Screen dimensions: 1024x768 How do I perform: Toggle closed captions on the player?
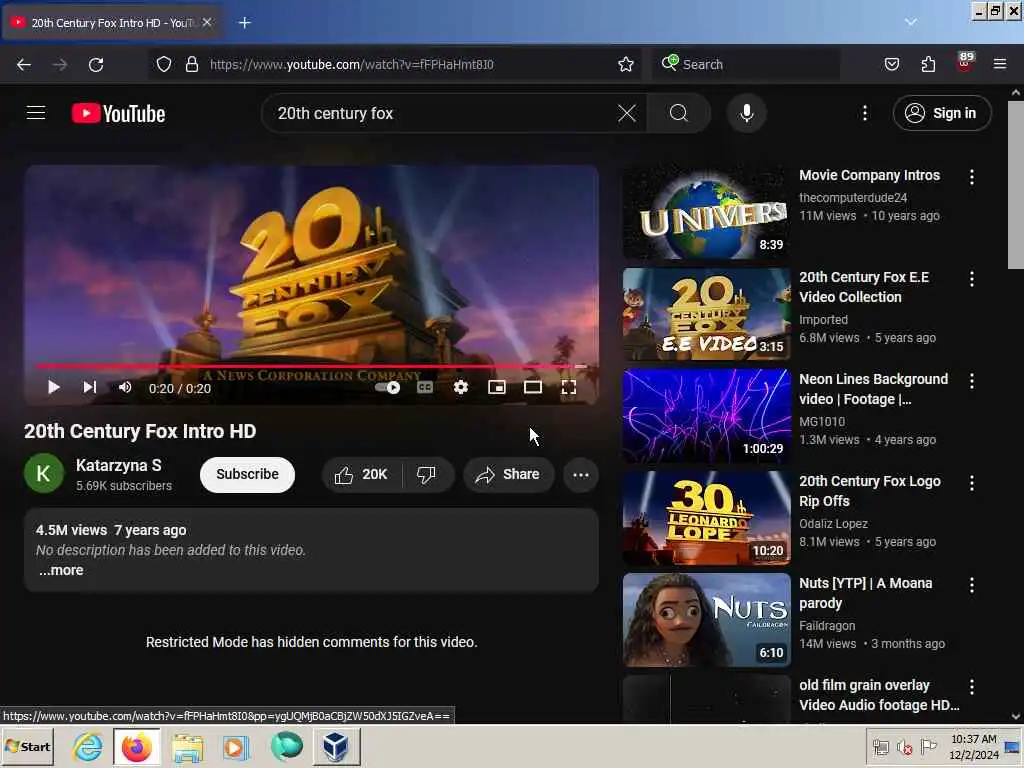point(424,388)
